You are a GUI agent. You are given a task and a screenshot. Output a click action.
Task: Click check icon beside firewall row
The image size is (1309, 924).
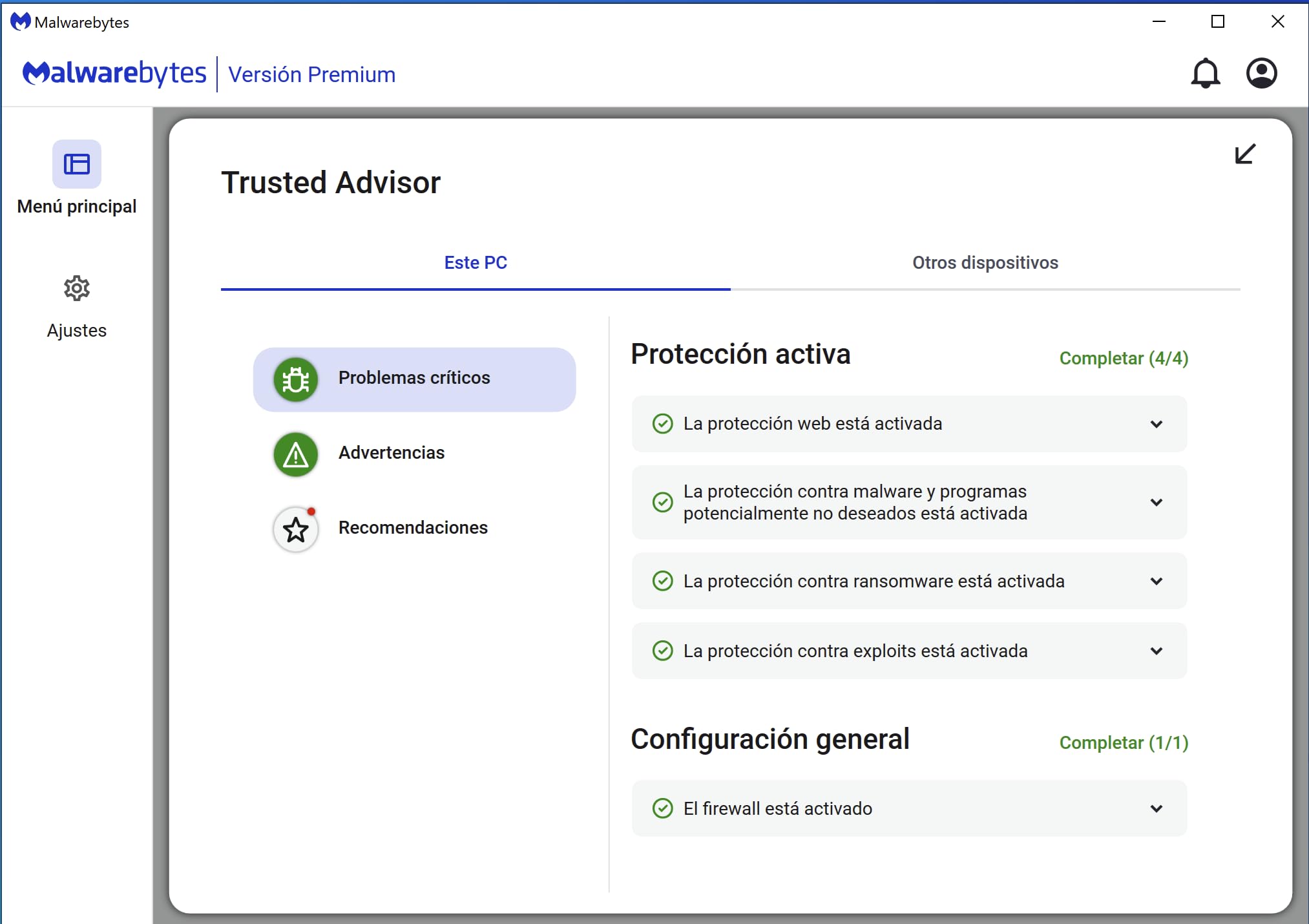pos(663,808)
